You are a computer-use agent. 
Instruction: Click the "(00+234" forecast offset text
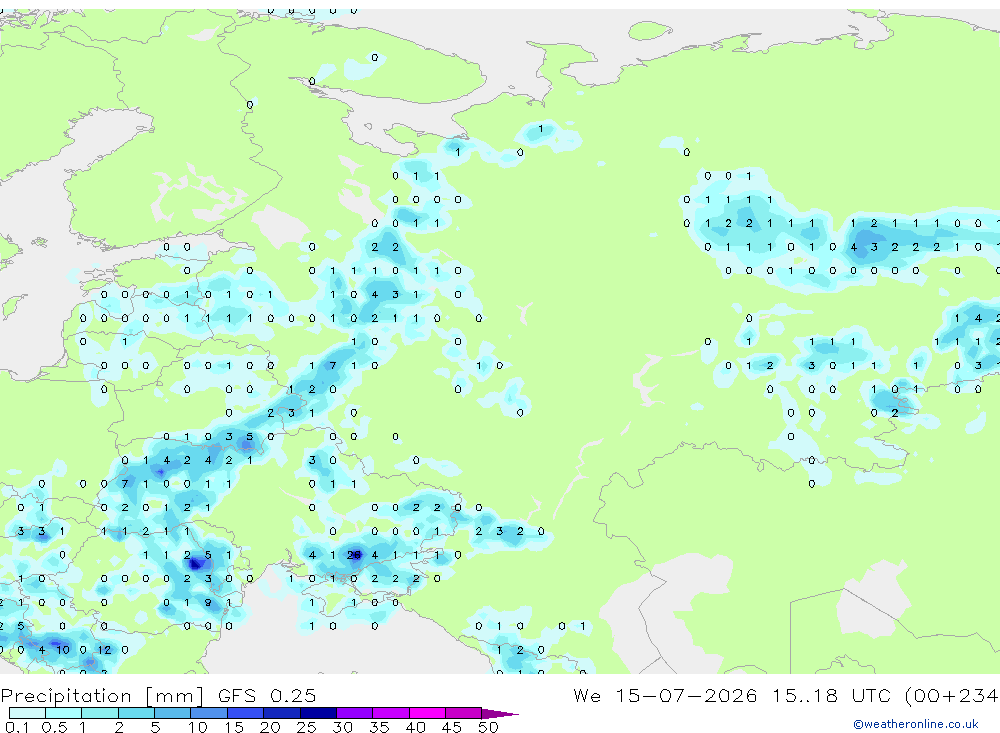pos(952,695)
